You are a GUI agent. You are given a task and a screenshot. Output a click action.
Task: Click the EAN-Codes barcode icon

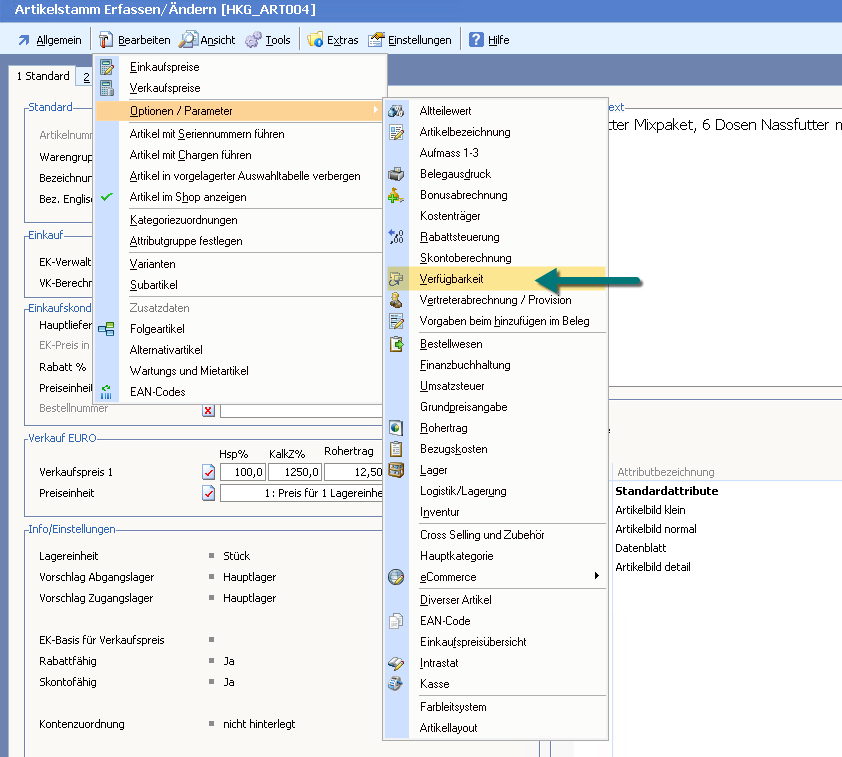(x=107, y=392)
